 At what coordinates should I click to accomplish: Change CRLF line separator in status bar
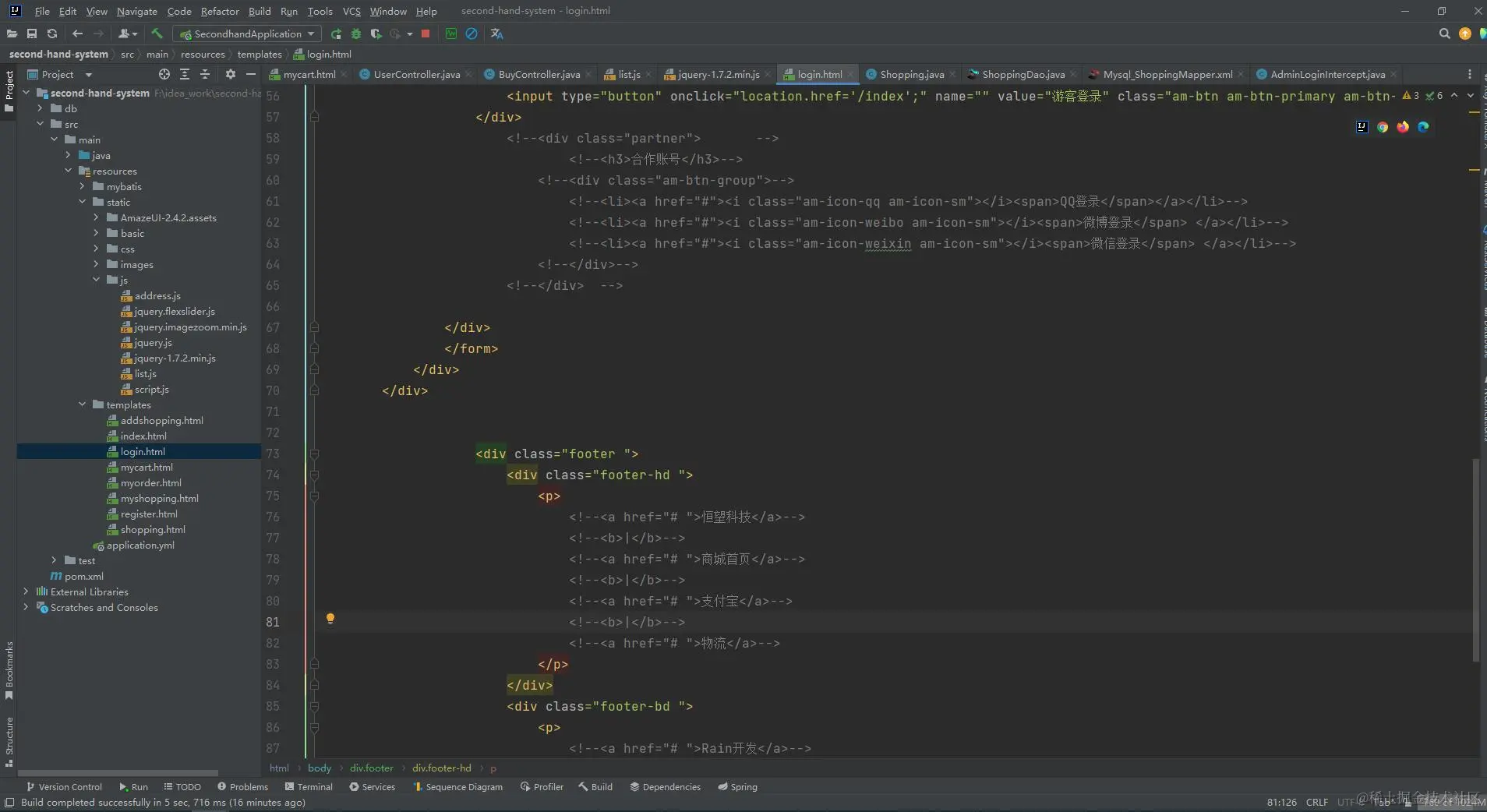(x=1317, y=802)
